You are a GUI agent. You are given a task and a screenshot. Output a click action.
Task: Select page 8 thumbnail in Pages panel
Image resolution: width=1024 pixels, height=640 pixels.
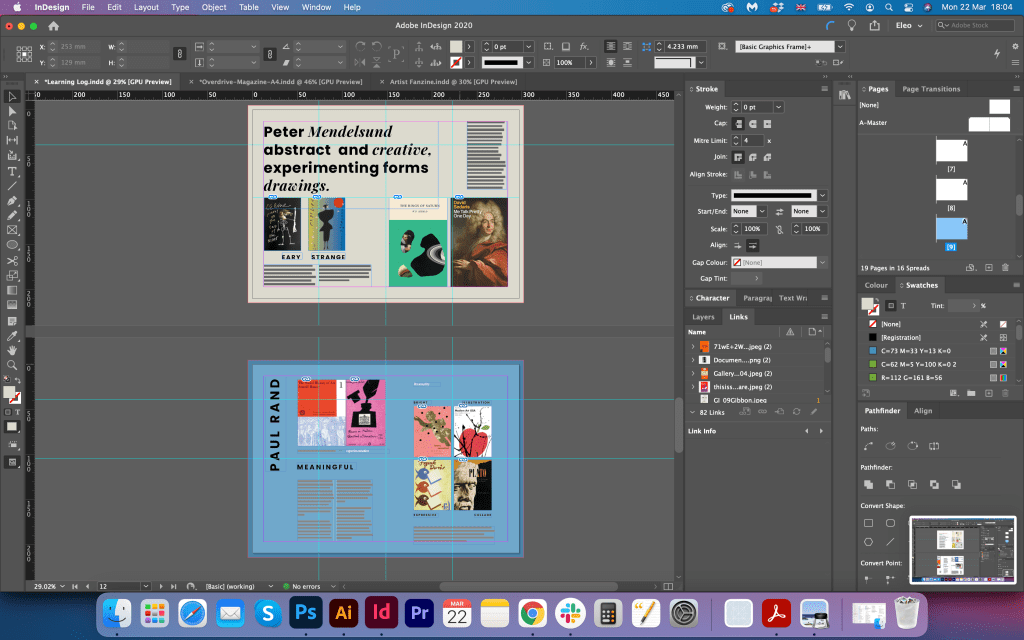pyautogui.click(x=952, y=188)
